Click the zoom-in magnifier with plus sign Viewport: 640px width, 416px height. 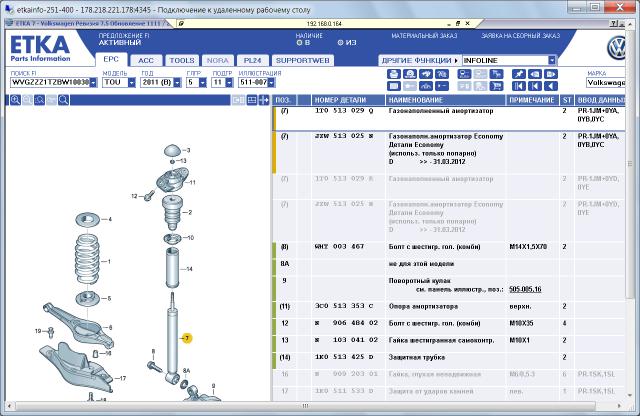point(16,100)
